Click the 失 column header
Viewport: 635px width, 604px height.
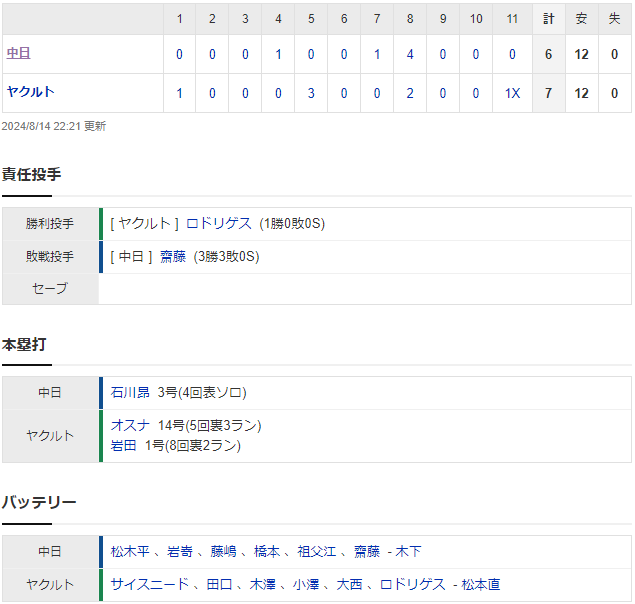click(614, 19)
